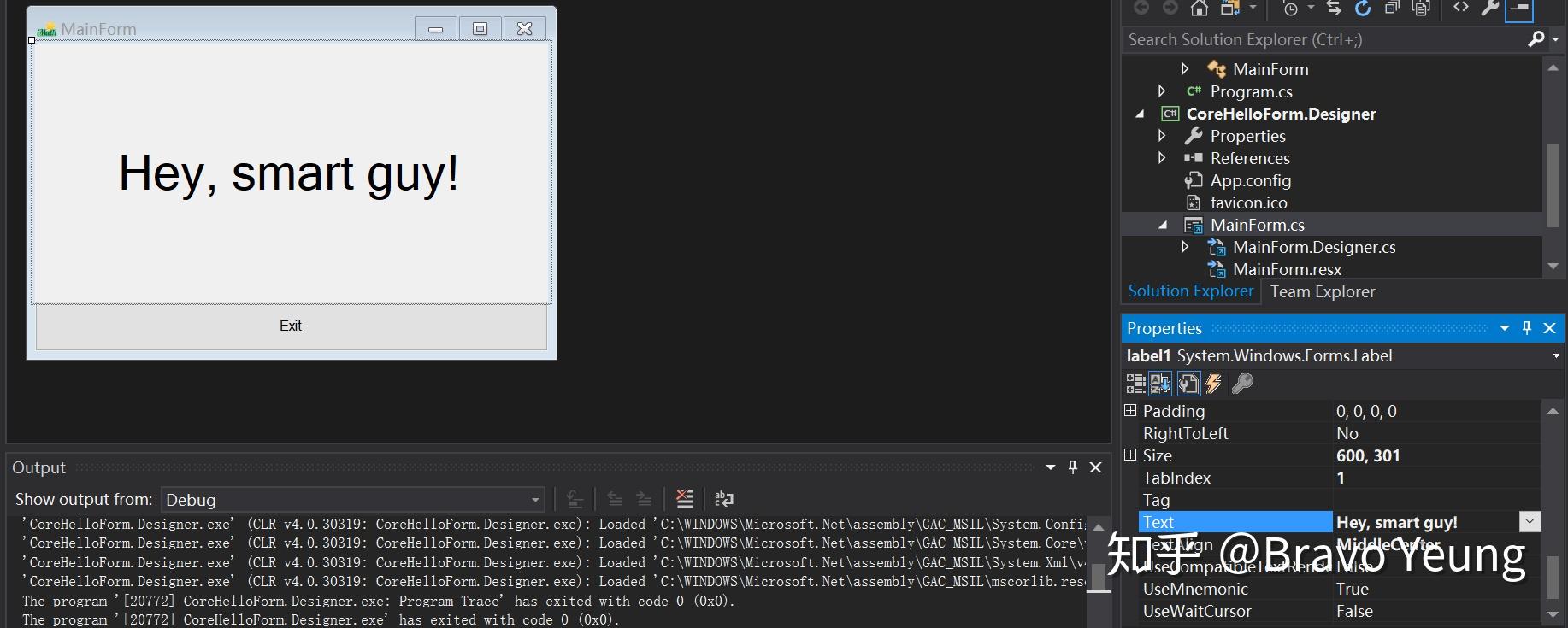Open Properties panel window position menu
1568x628 pixels.
1505,328
